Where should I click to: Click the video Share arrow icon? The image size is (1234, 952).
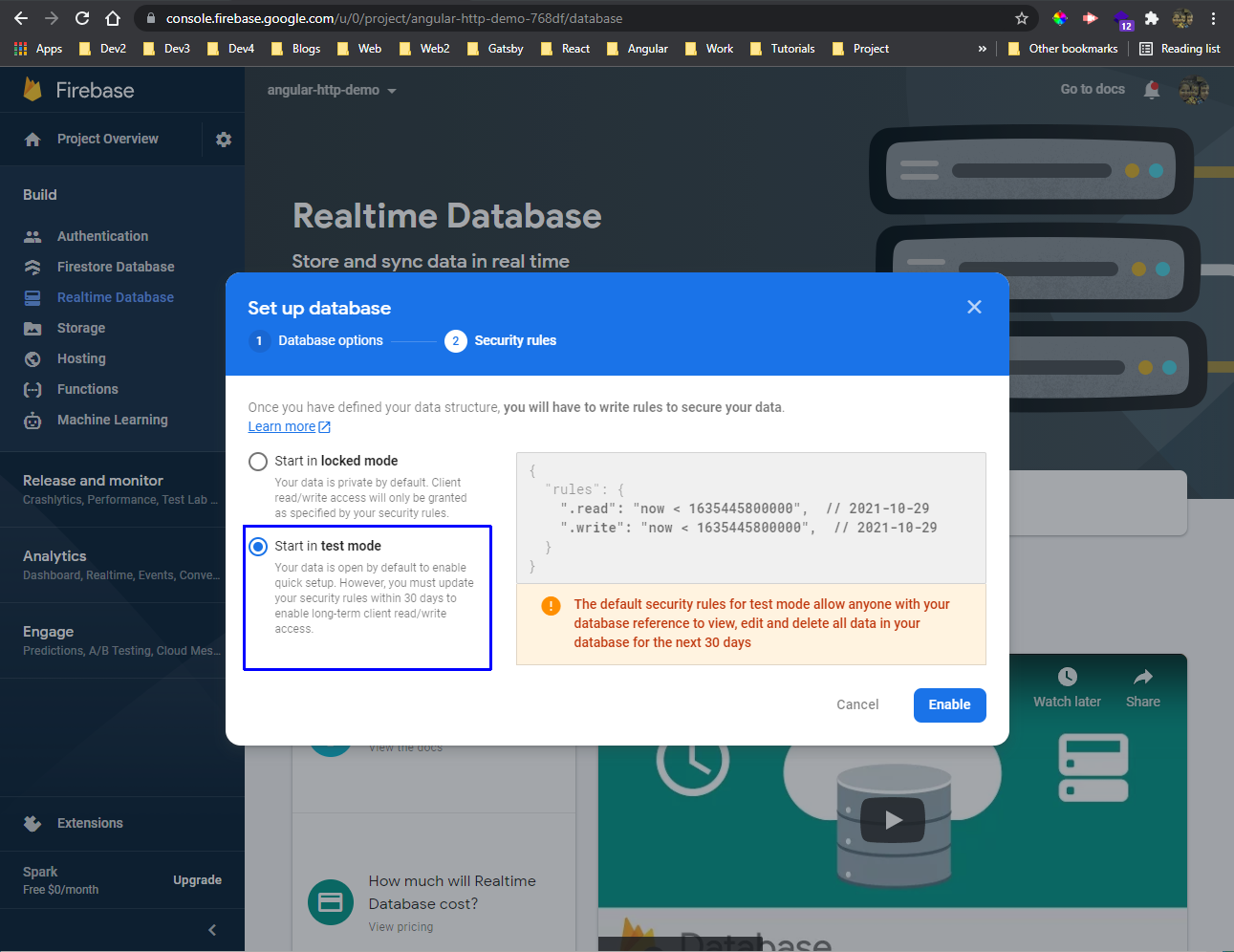coord(1143,677)
